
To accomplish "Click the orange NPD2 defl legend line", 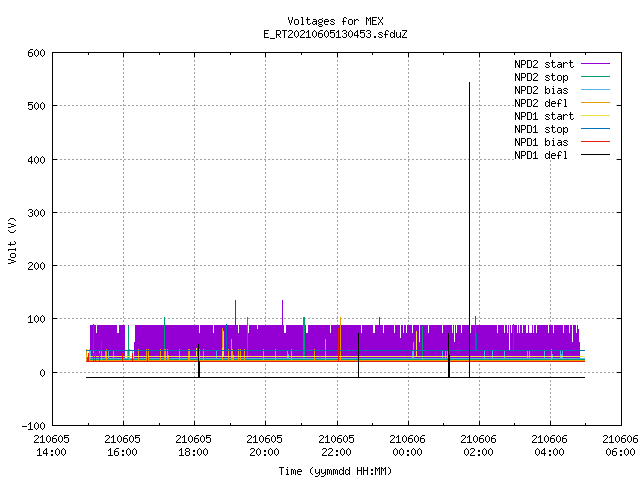I will coord(596,103).
